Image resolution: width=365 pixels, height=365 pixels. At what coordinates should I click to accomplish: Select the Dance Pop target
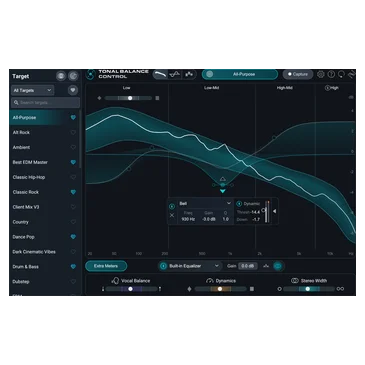[45, 237]
